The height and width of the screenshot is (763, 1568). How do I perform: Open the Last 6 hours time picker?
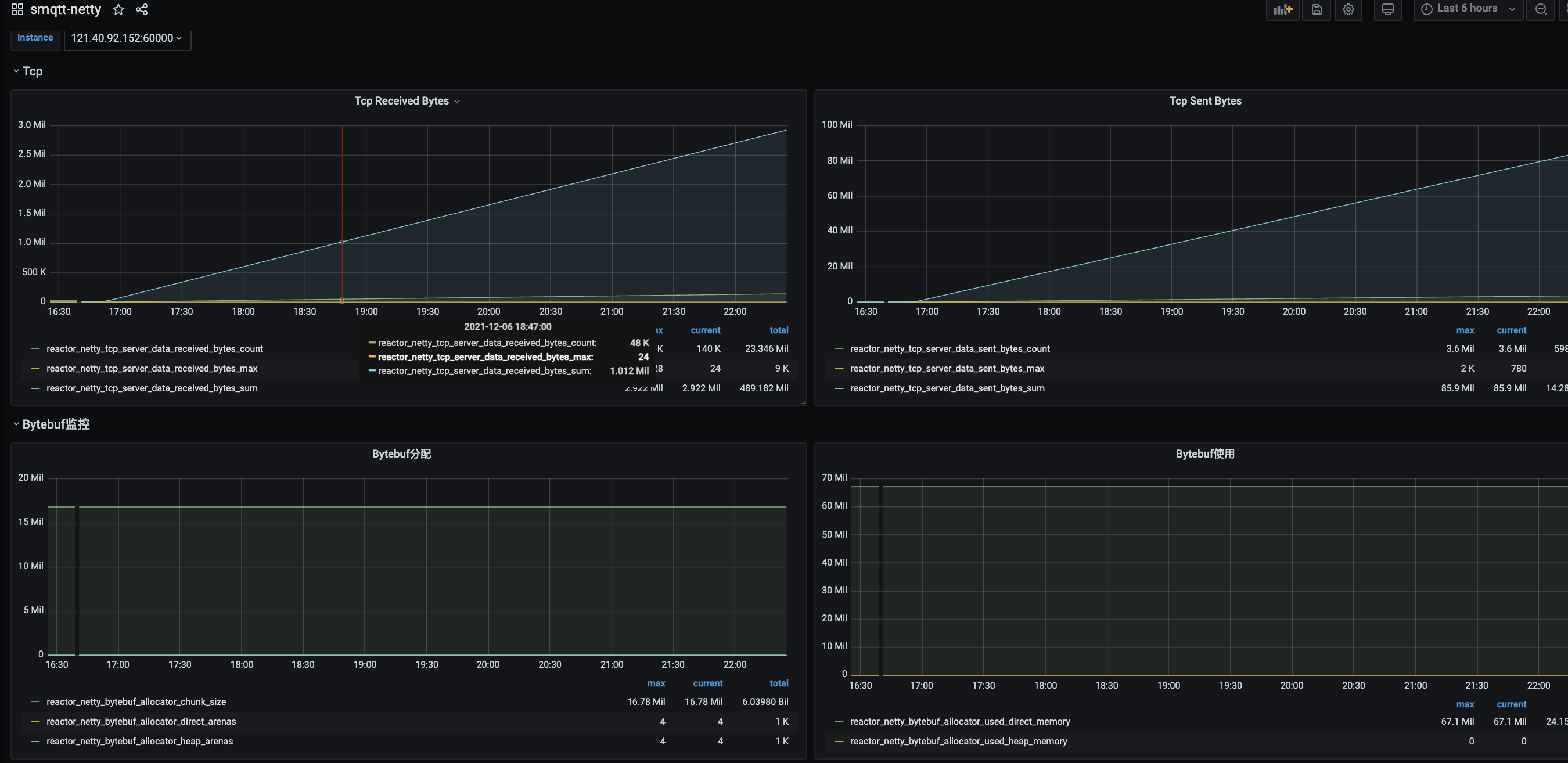point(1468,9)
